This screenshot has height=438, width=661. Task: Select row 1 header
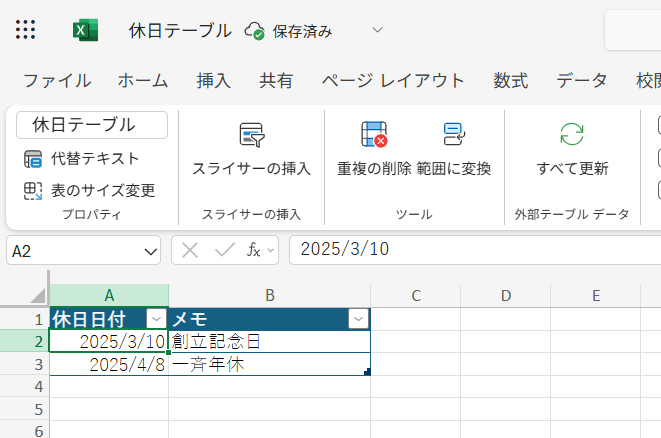pos(24,319)
